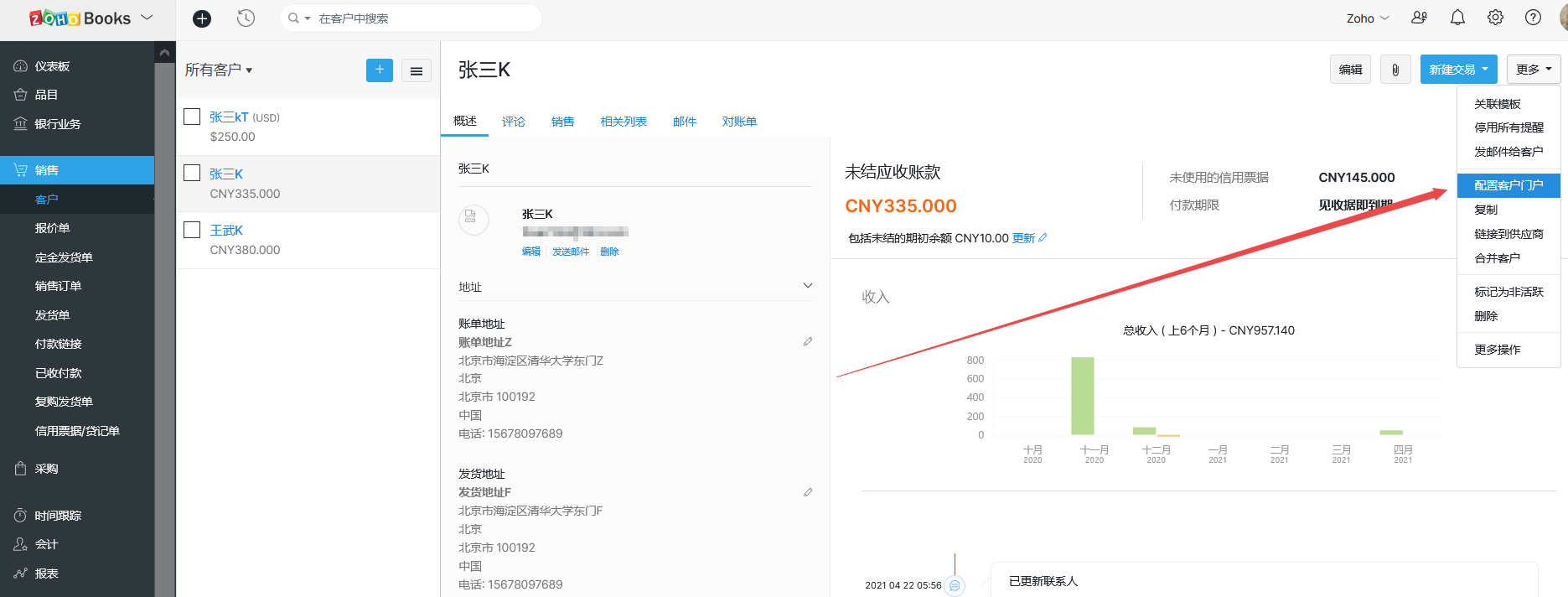The width and height of the screenshot is (1568, 597).
Task: Click the 发送邮件 link under contact
Action: [x=570, y=252]
